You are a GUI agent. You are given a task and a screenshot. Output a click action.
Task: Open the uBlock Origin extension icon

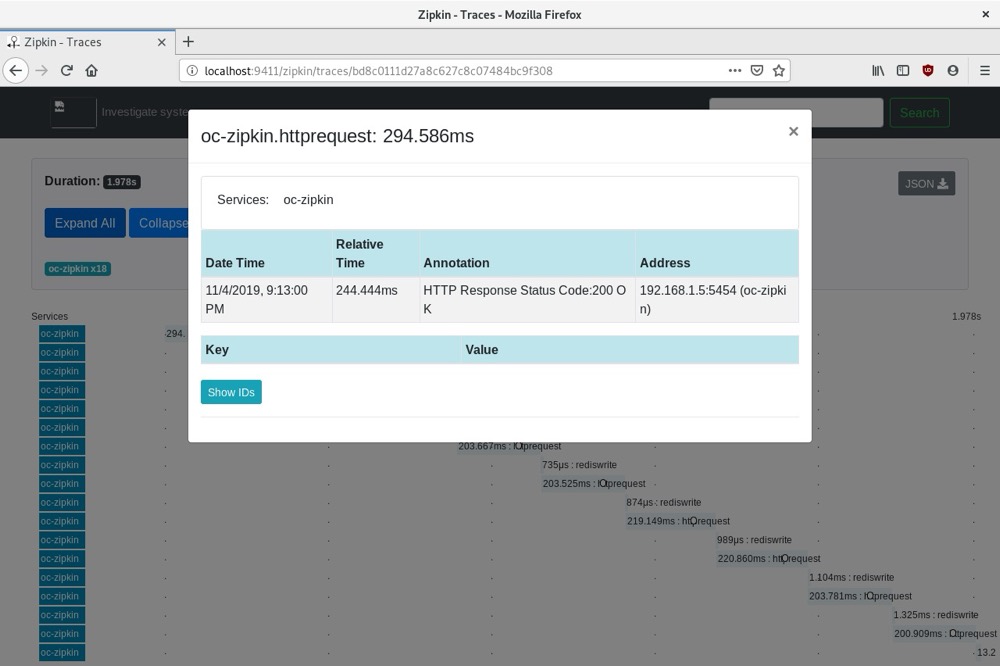point(928,71)
